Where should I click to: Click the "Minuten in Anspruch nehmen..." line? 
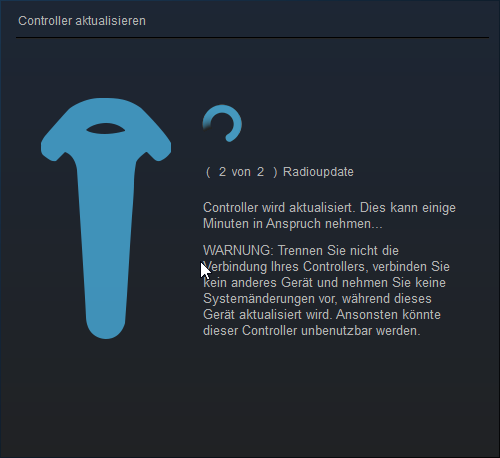pyautogui.click(x=293, y=224)
